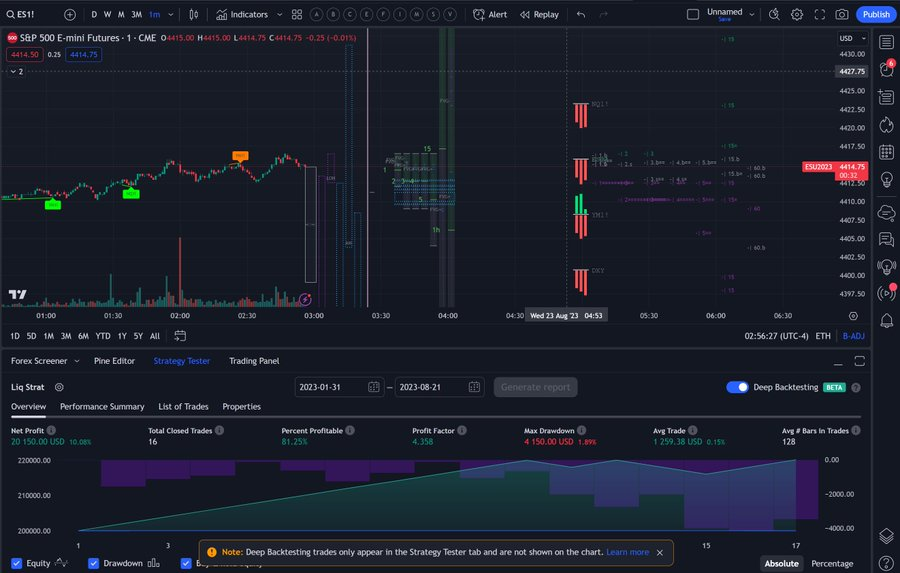This screenshot has height=573, width=900.
Task: Toggle the Deep Backtesting switch
Action: coord(737,387)
